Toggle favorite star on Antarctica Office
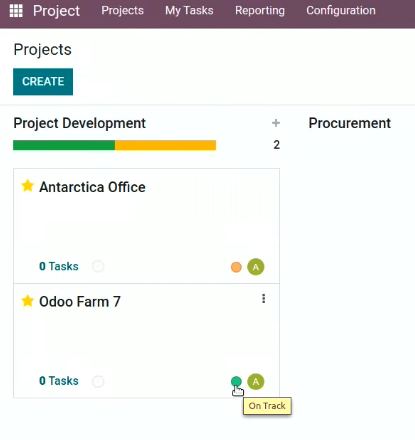Image resolution: width=415 pixels, height=440 pixels. tap(27, 186)
